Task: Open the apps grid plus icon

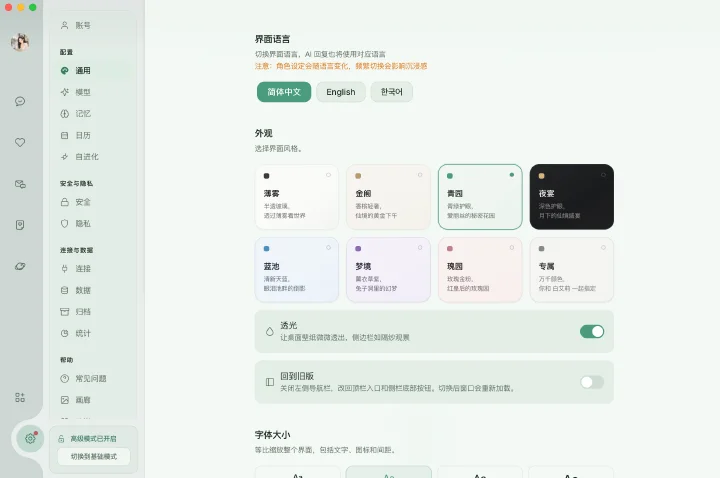Action: [20, 398]
